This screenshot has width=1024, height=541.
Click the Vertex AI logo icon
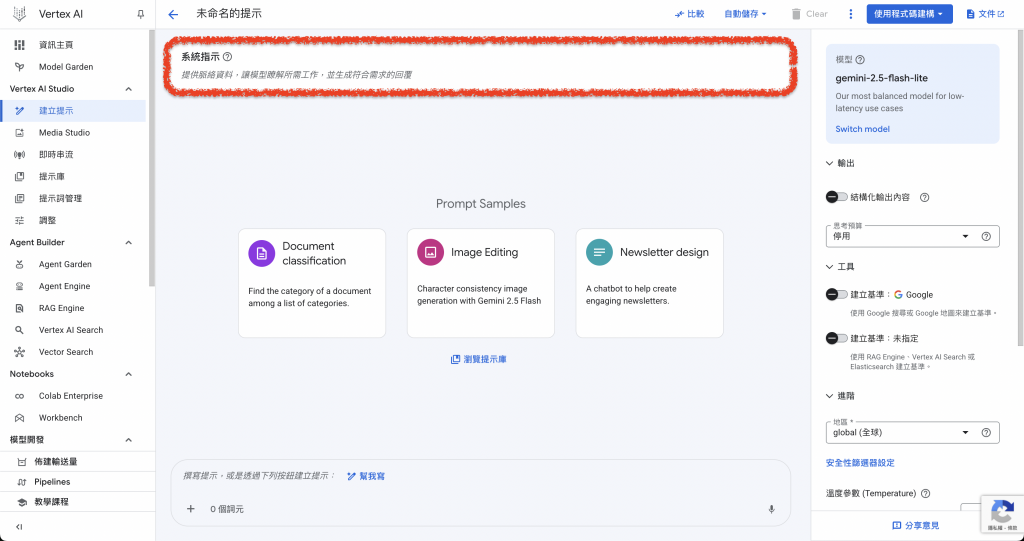tap(20, 14)
